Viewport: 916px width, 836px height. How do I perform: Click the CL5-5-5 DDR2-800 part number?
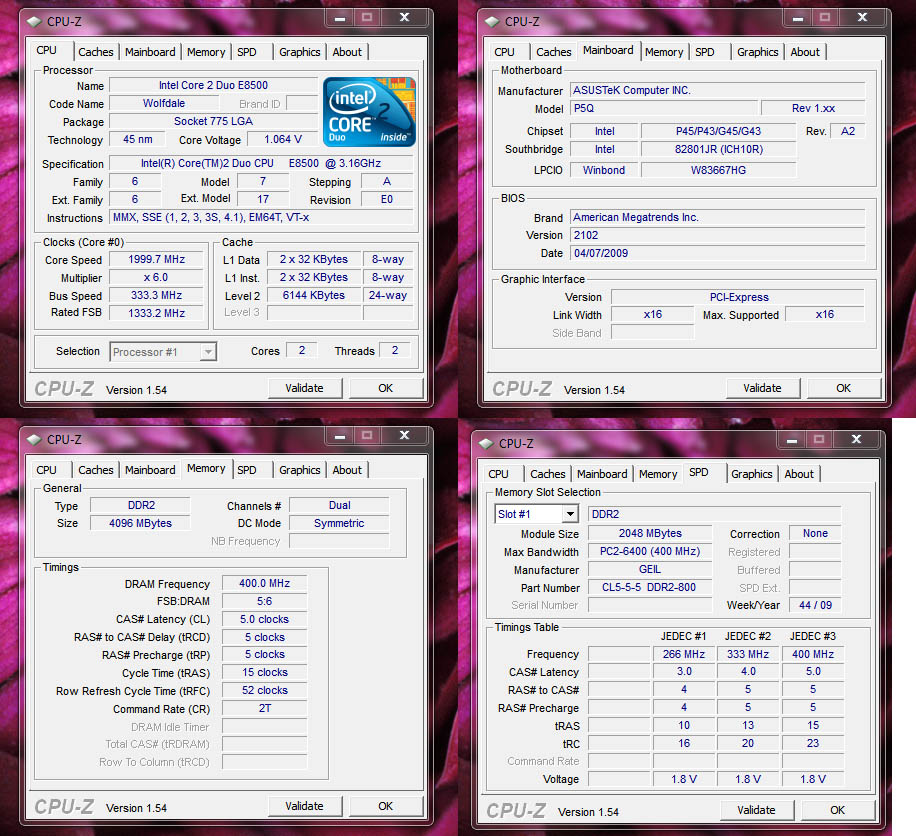point(650,588)
